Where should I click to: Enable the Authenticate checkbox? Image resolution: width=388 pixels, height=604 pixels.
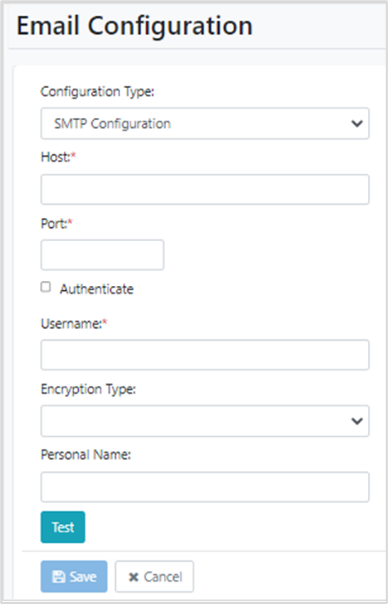tap(46, 287)
